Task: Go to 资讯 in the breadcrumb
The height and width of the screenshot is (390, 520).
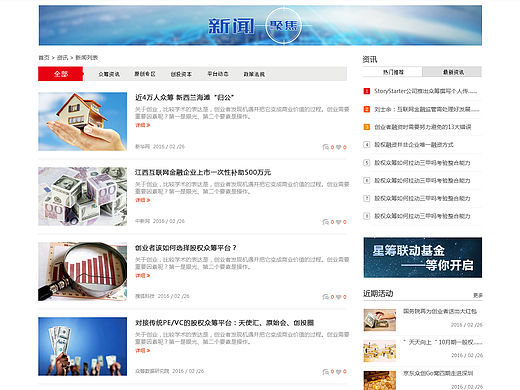Action: tap(62, 58)
